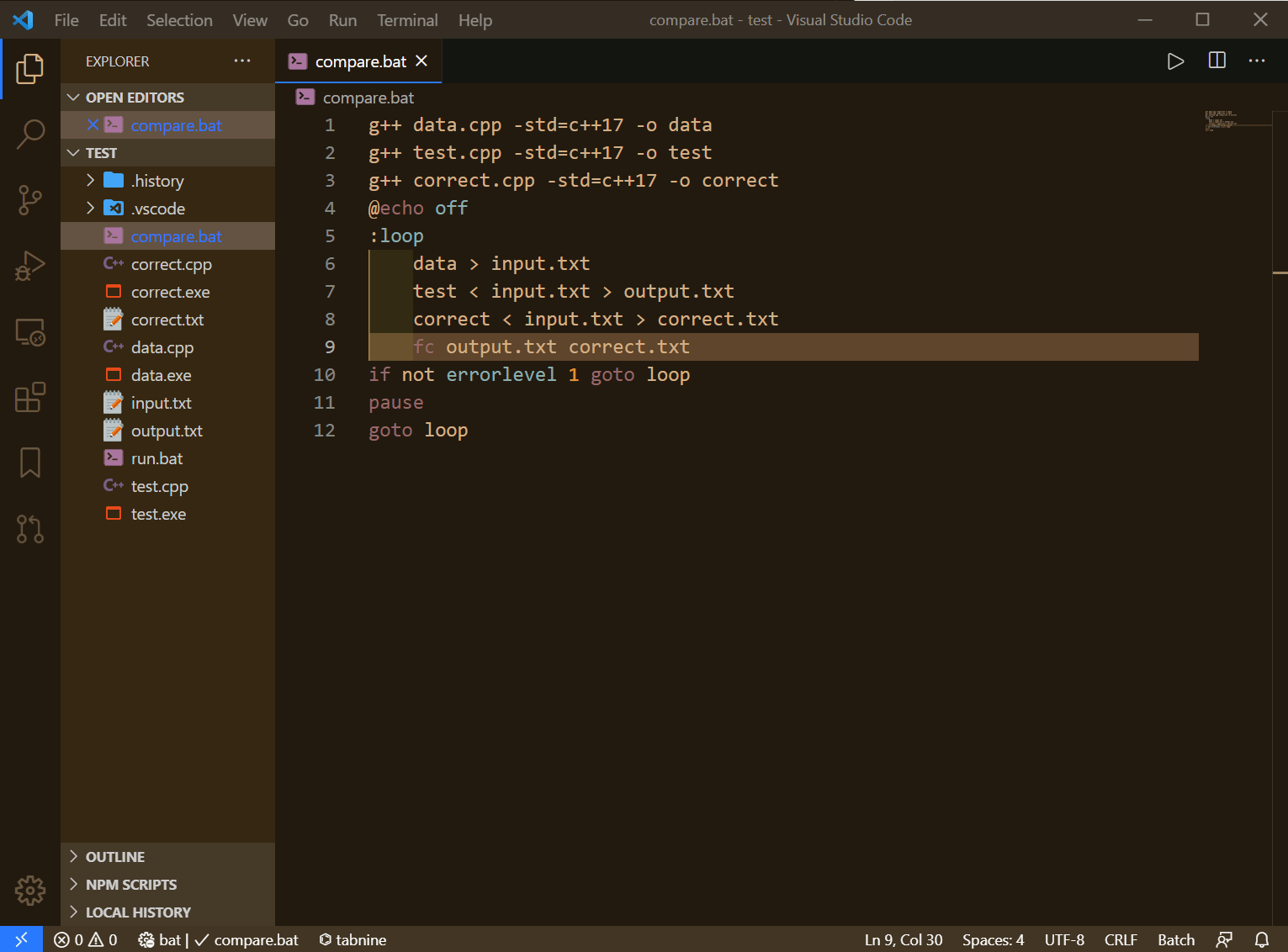
Task: Change file encoding UTF-8
Action: 1064,939
